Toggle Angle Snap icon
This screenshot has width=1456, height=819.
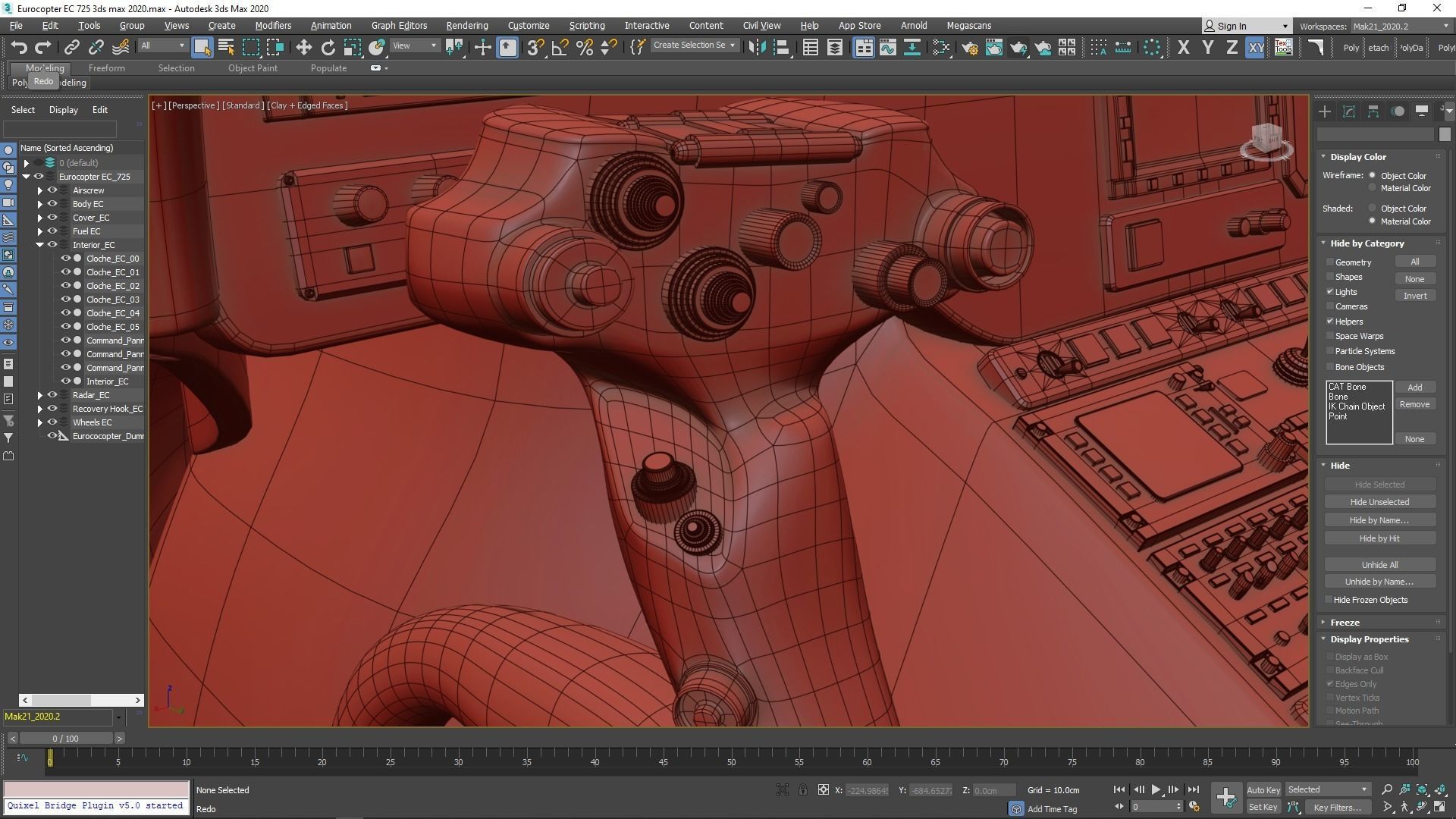(x=560, y=47)
